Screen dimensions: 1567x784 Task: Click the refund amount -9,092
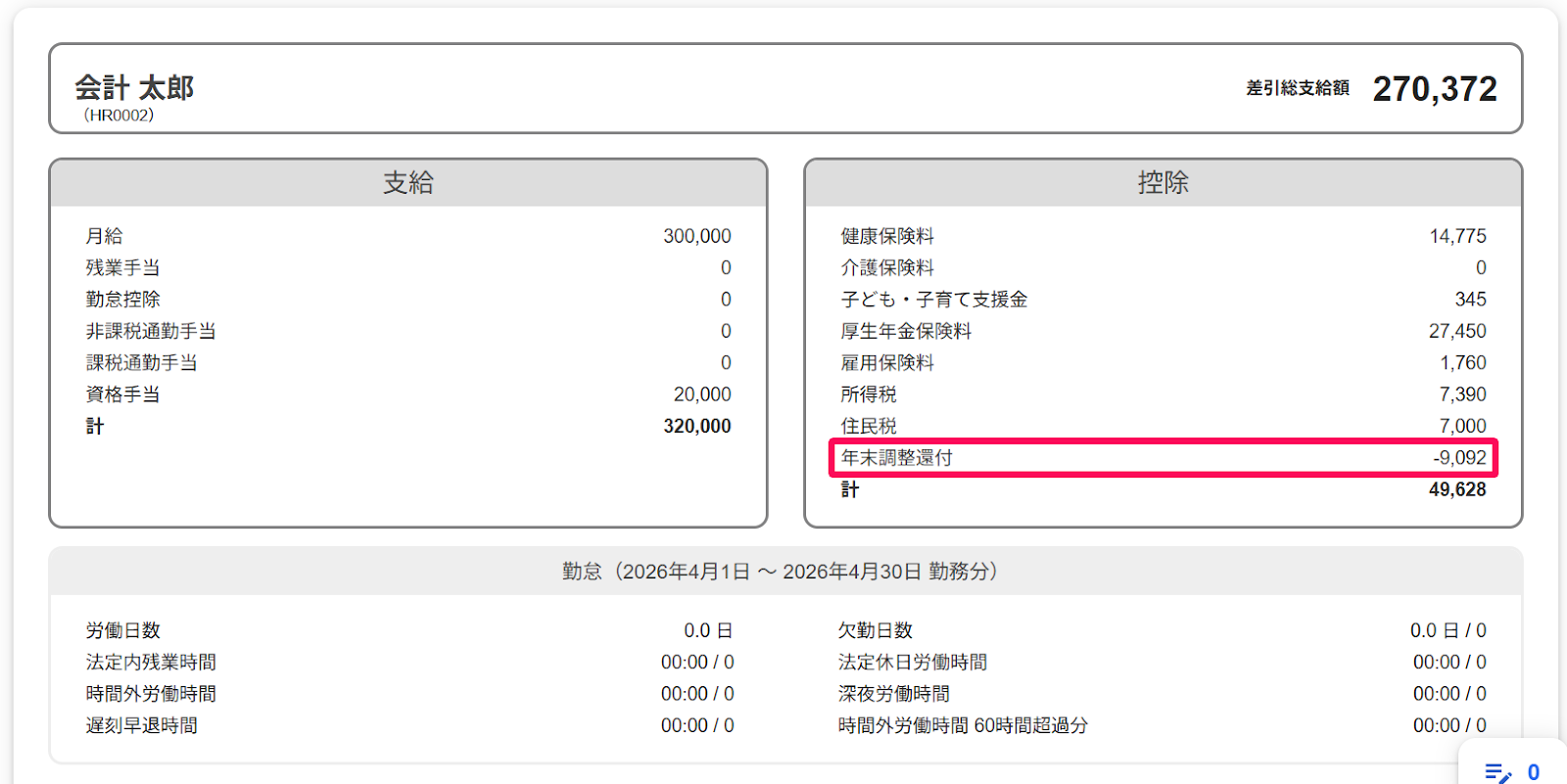1460,457
